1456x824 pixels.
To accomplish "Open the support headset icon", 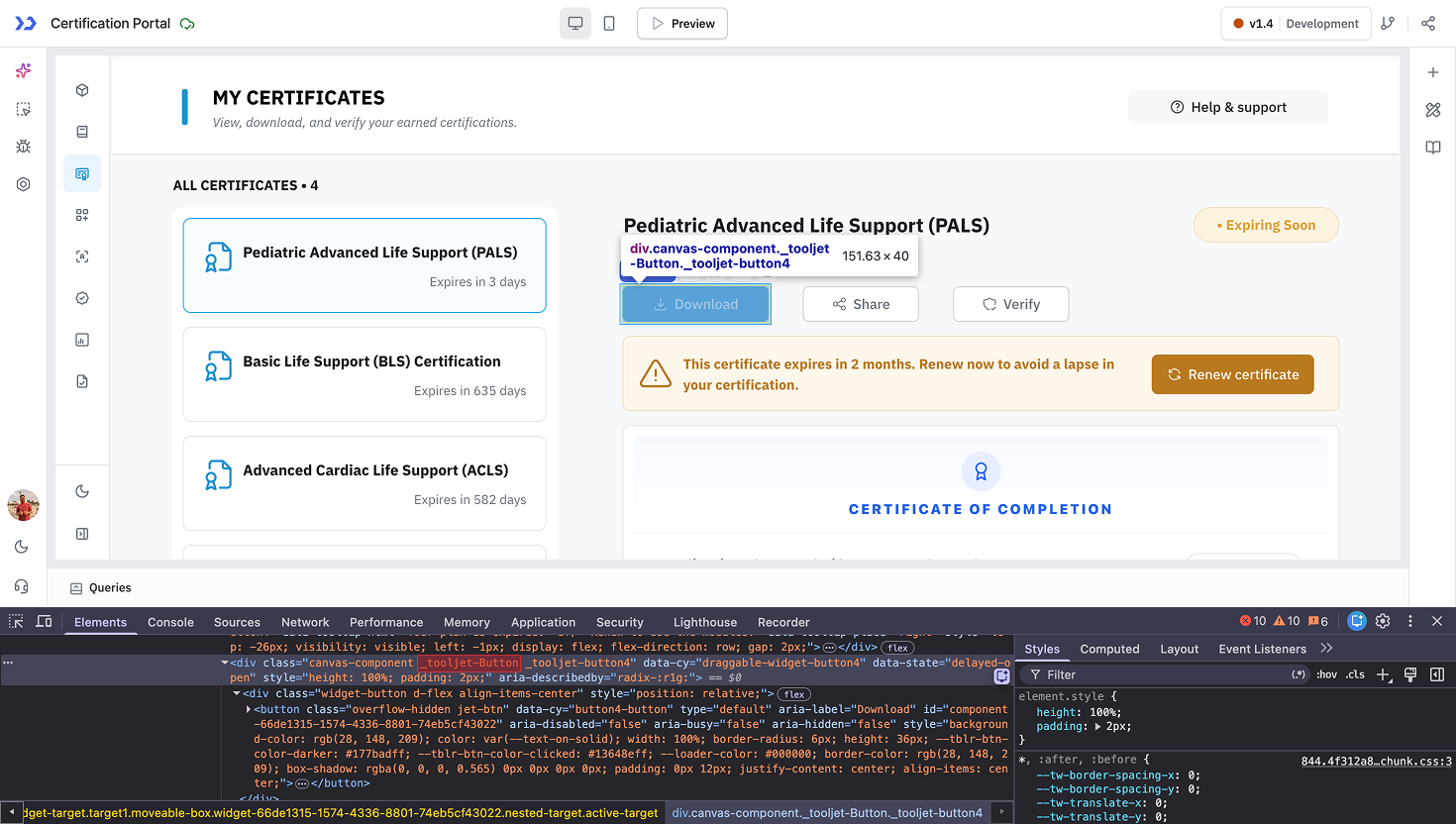I will click(22, 586).
